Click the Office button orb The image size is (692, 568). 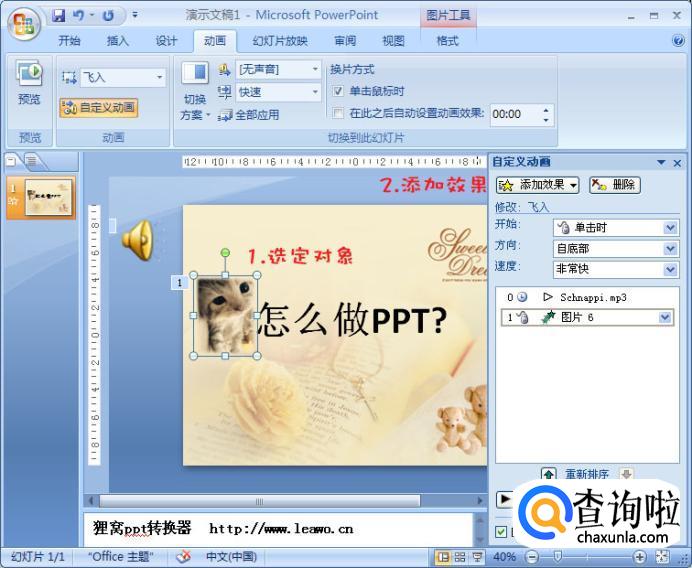[24, 24]
